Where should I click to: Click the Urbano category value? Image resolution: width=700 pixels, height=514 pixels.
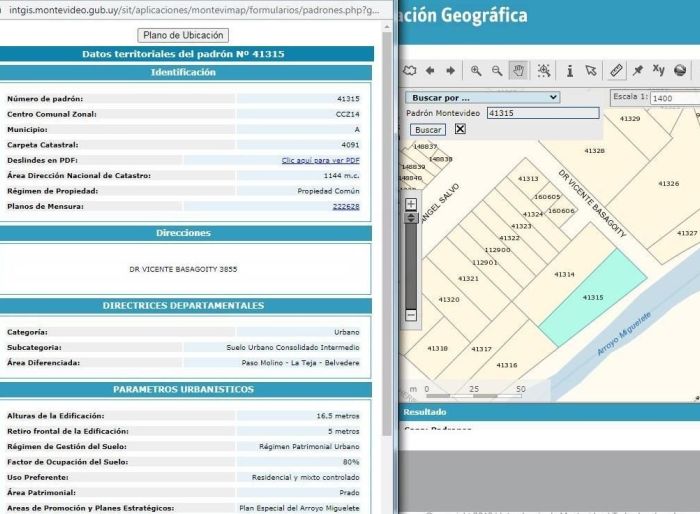coord(346,332)
